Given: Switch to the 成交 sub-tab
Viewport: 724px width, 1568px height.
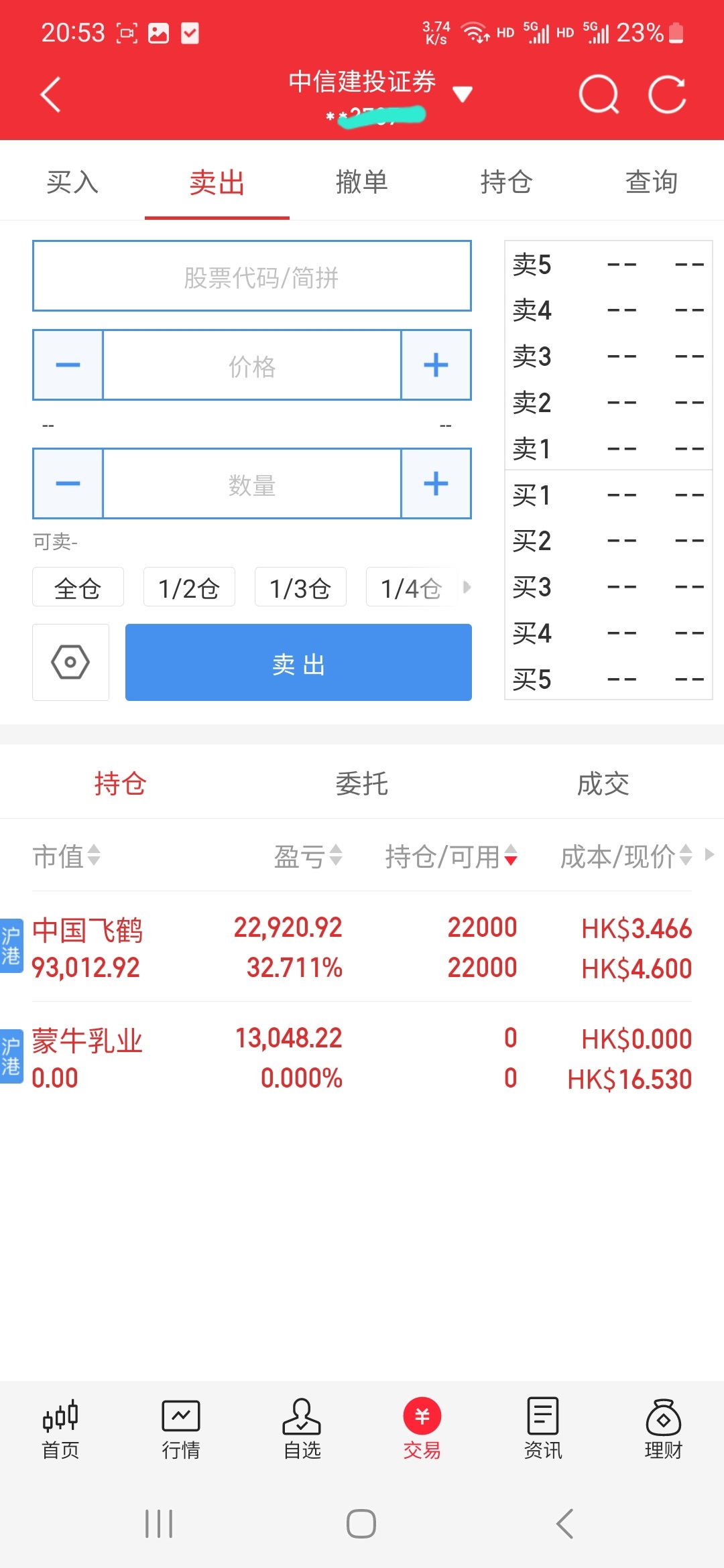Looking at the screenshot, I should point(603,783).
